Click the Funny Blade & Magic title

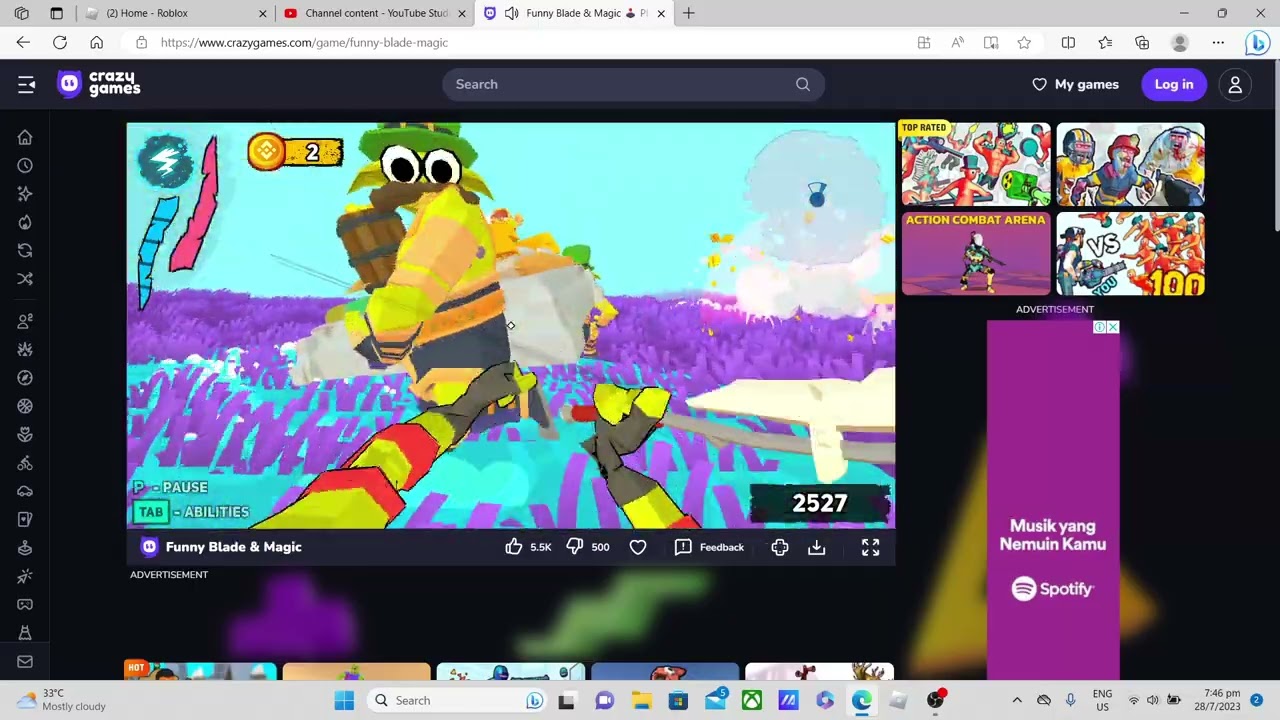coord(233,547)
